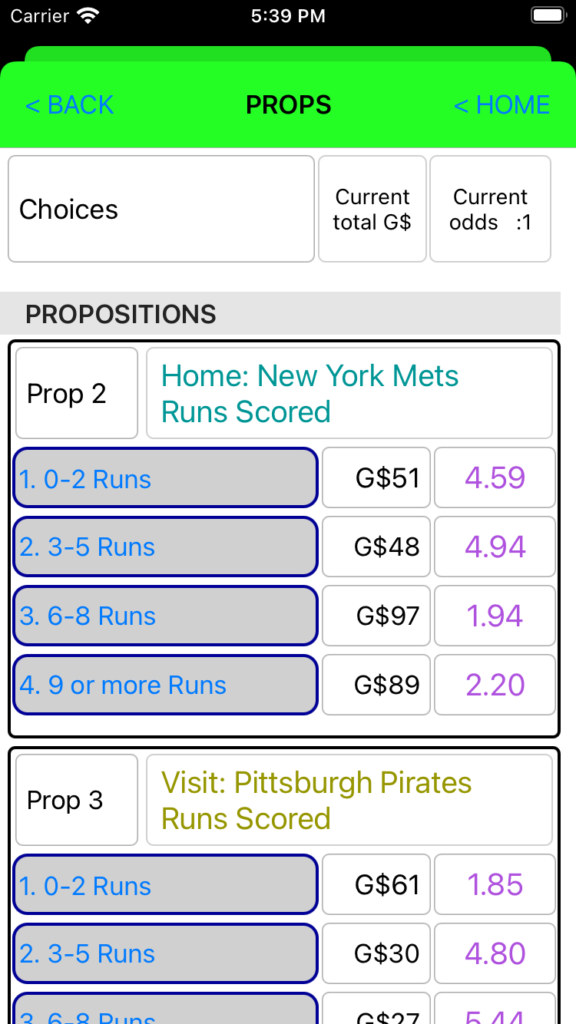The height and width of the screenshot is (1024, 576).
Task: Choose Pirates 3-5 Runs option in Prop 3
Action: click(x=165, y=954)
